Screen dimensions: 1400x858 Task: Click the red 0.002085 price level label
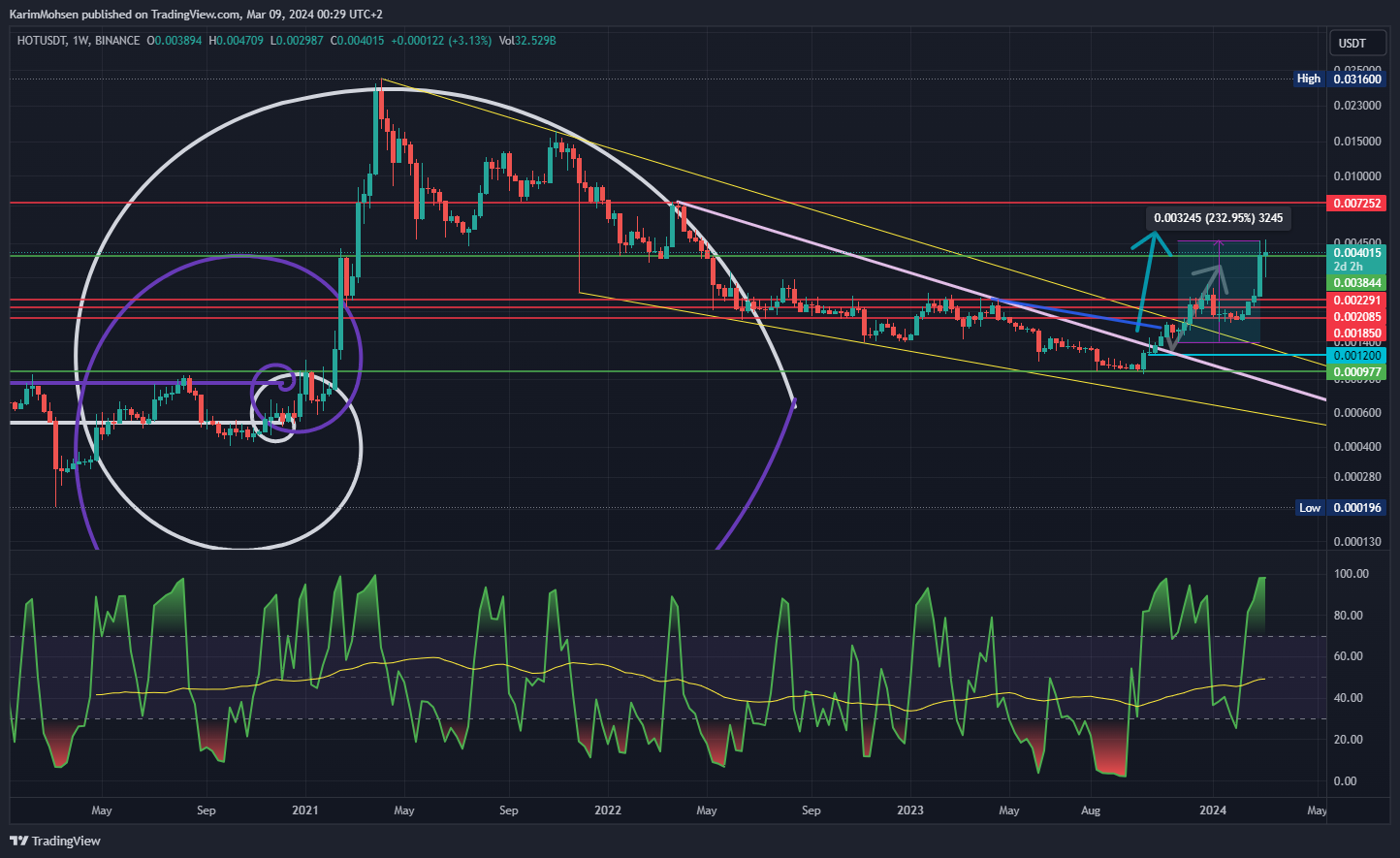[x=1357, y=317]
